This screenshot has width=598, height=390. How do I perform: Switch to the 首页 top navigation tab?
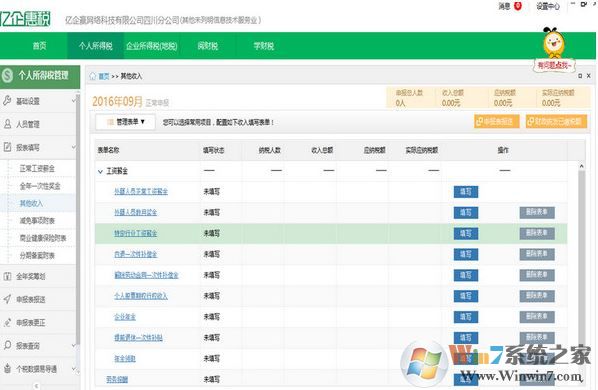39,46
